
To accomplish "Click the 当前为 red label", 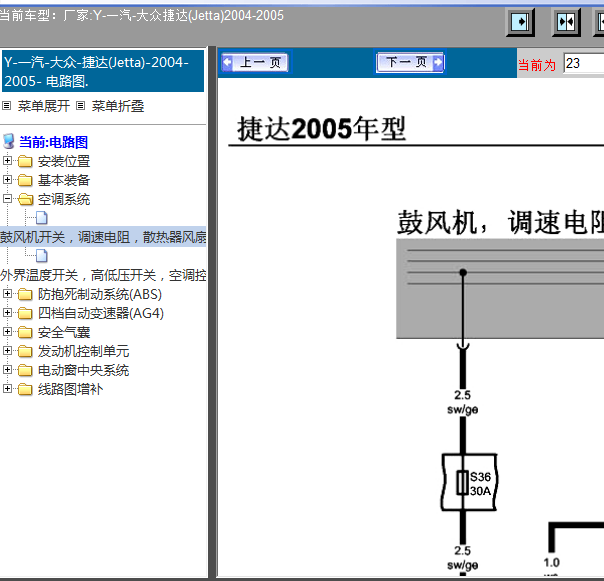I will (x=537, y=65).
